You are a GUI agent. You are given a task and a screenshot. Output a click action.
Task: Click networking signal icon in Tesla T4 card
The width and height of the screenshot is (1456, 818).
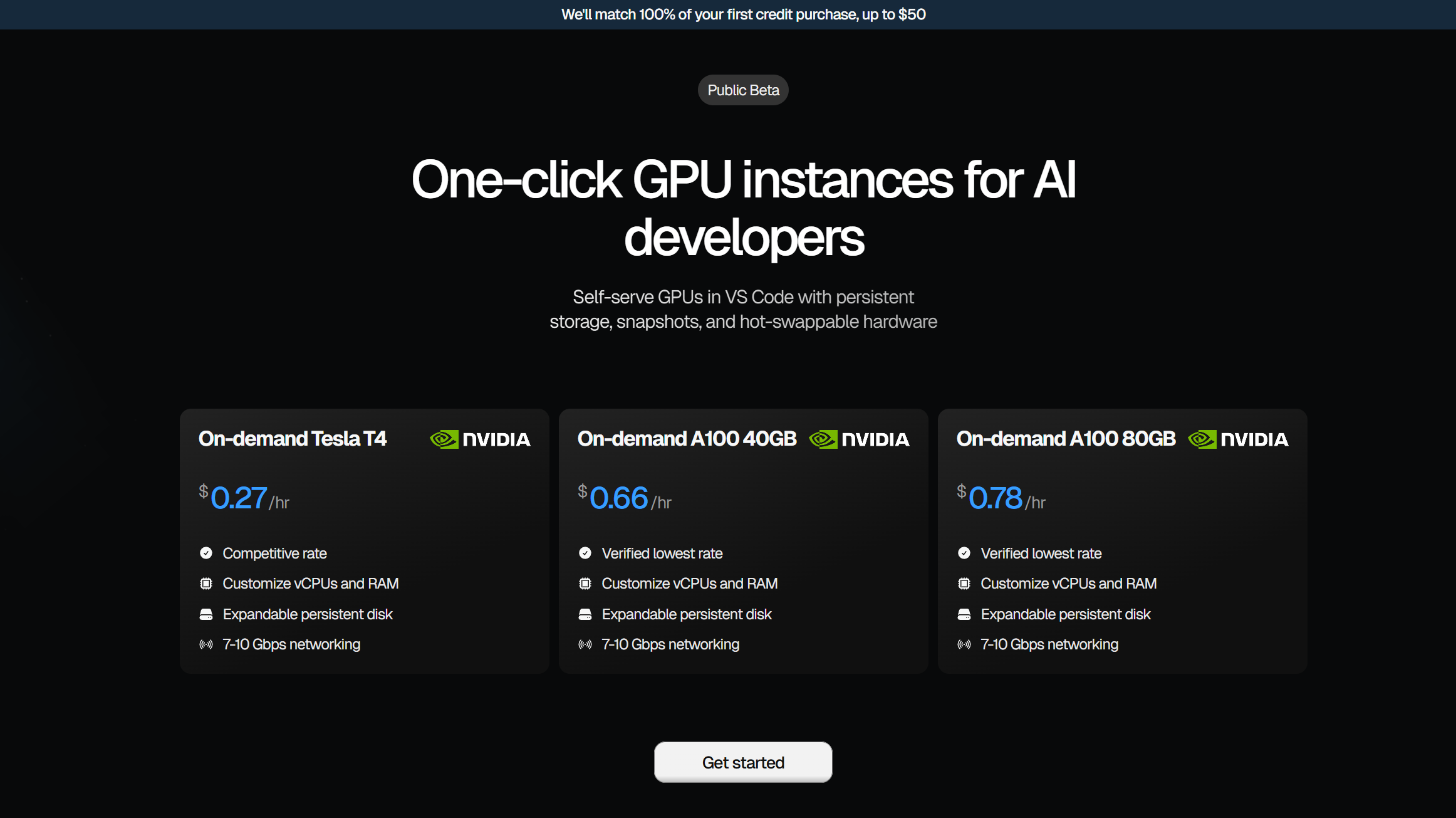click(x=206, y=644)
